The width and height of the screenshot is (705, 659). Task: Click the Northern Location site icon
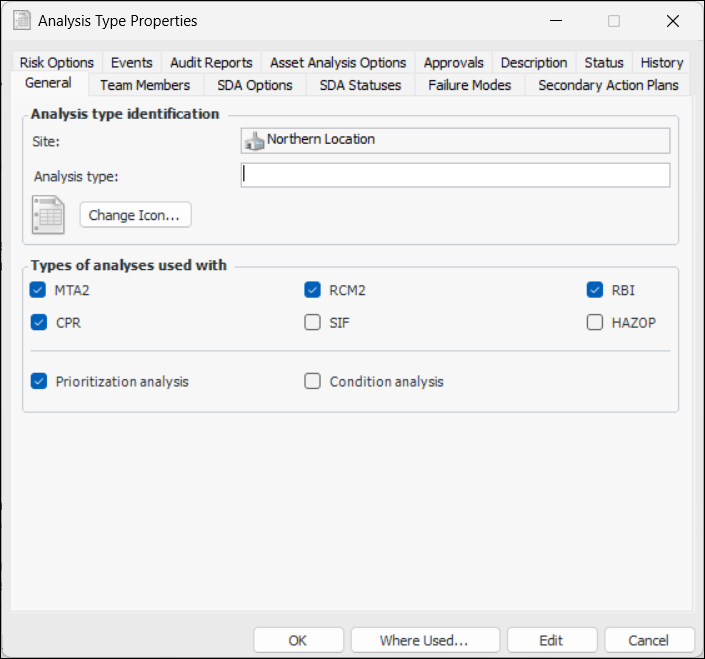tap(254, 140)
